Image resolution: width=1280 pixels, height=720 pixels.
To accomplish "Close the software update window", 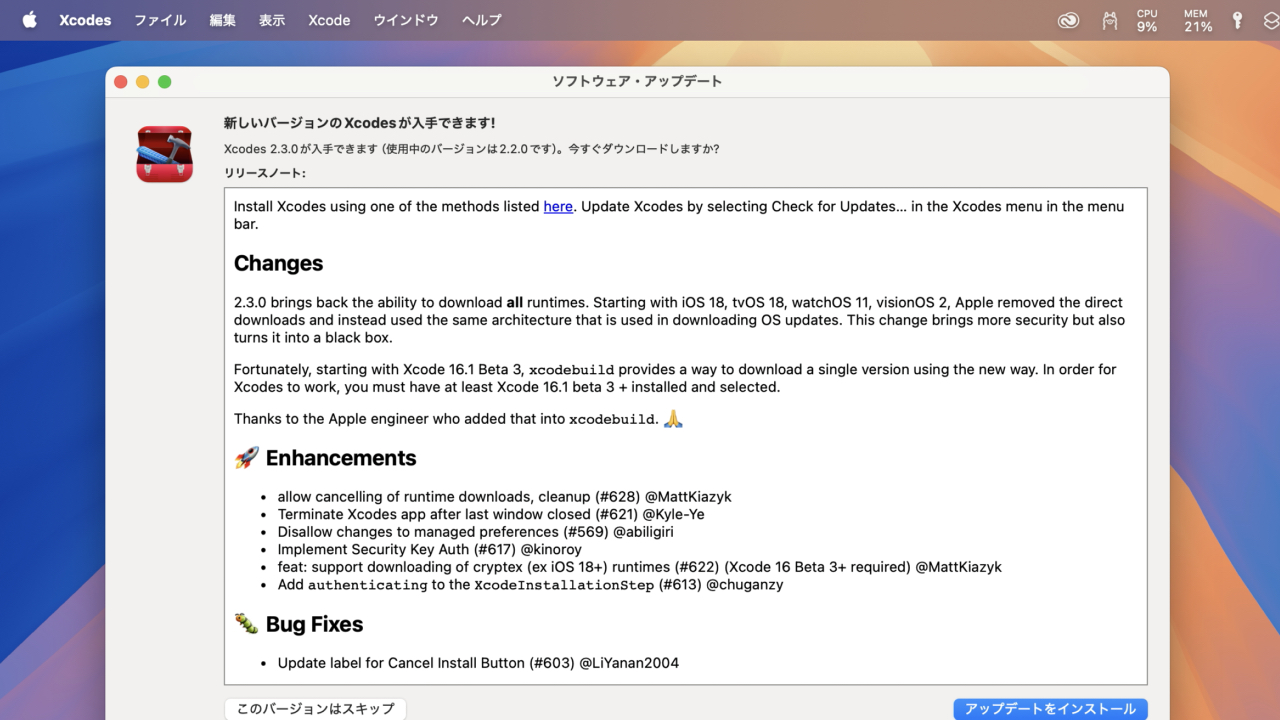I will point(121,82).
